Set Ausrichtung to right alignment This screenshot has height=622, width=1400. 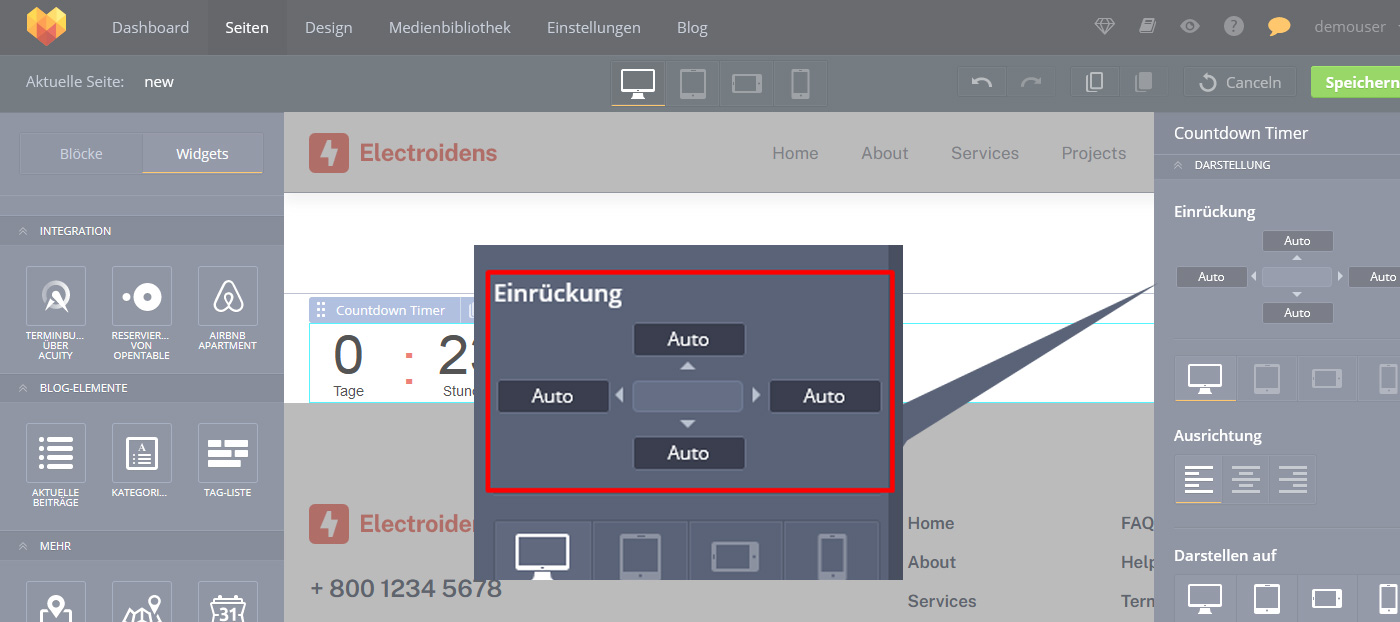(x=1293, y=480)
